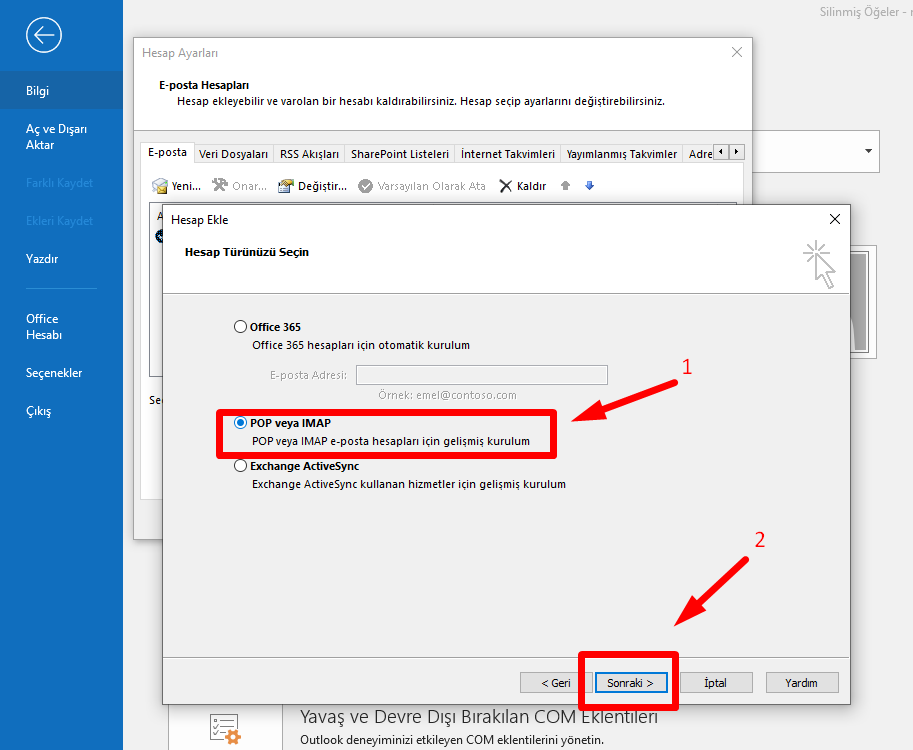Open Seçenekler in the left sidebar
The image size is (913, 750).
click(54, 373)
